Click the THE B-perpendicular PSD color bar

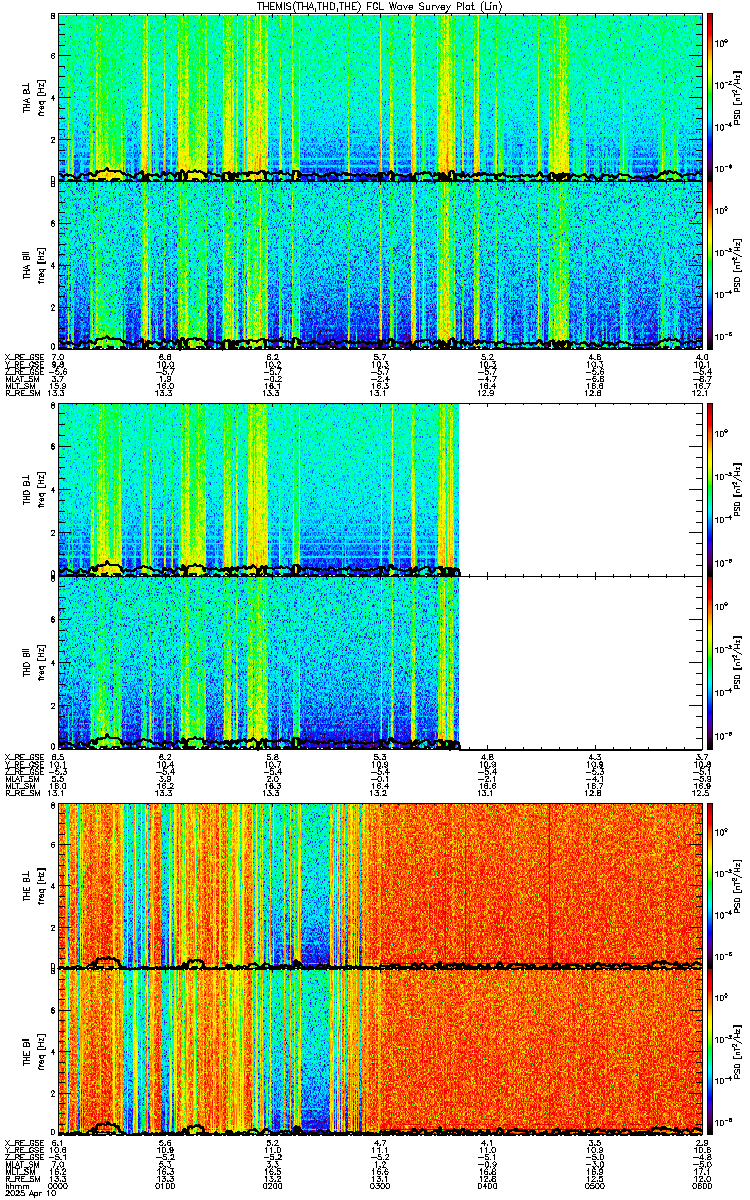(711, 884)
